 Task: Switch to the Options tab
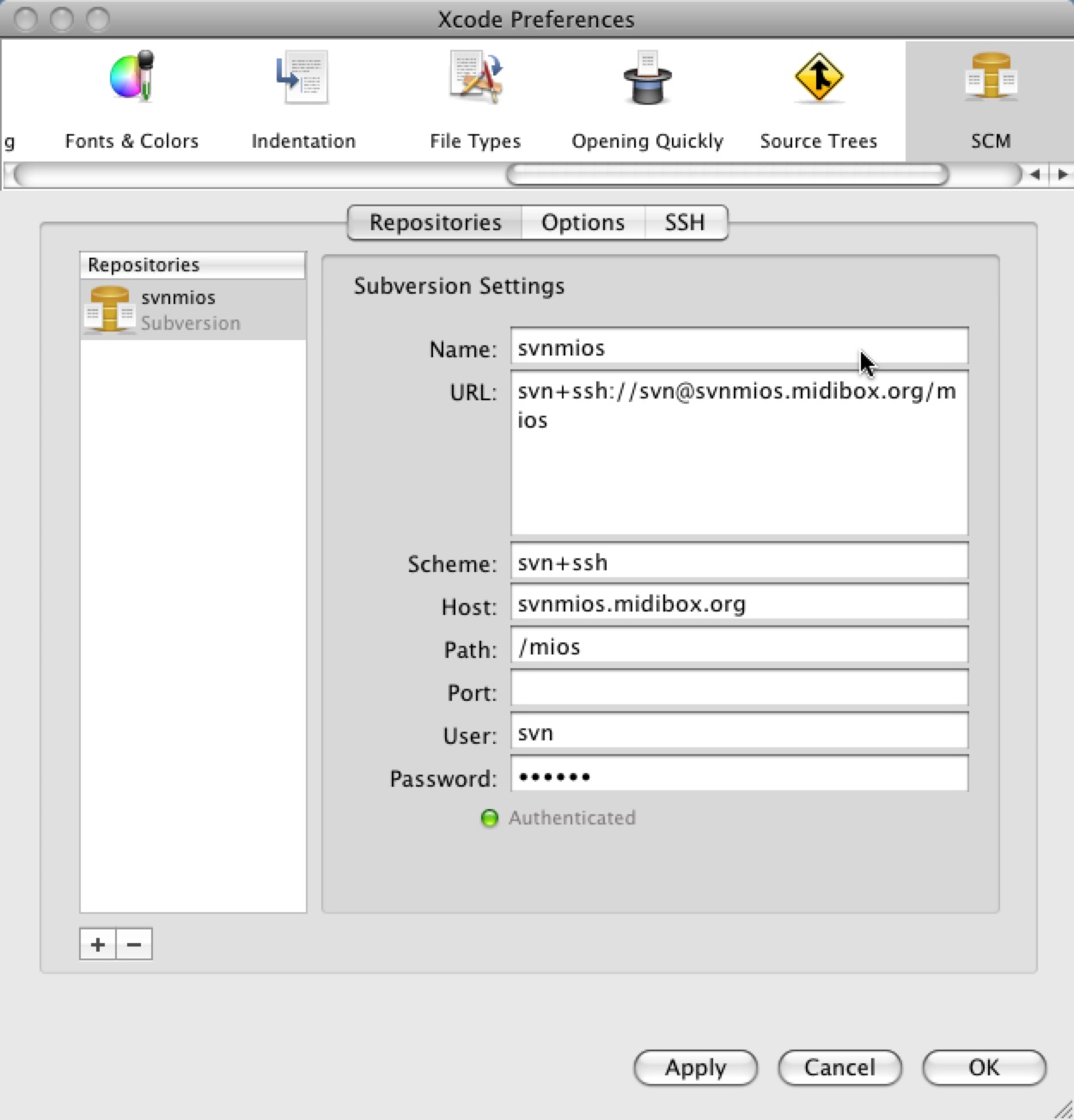pyautogui.click(x=583, y=222)
